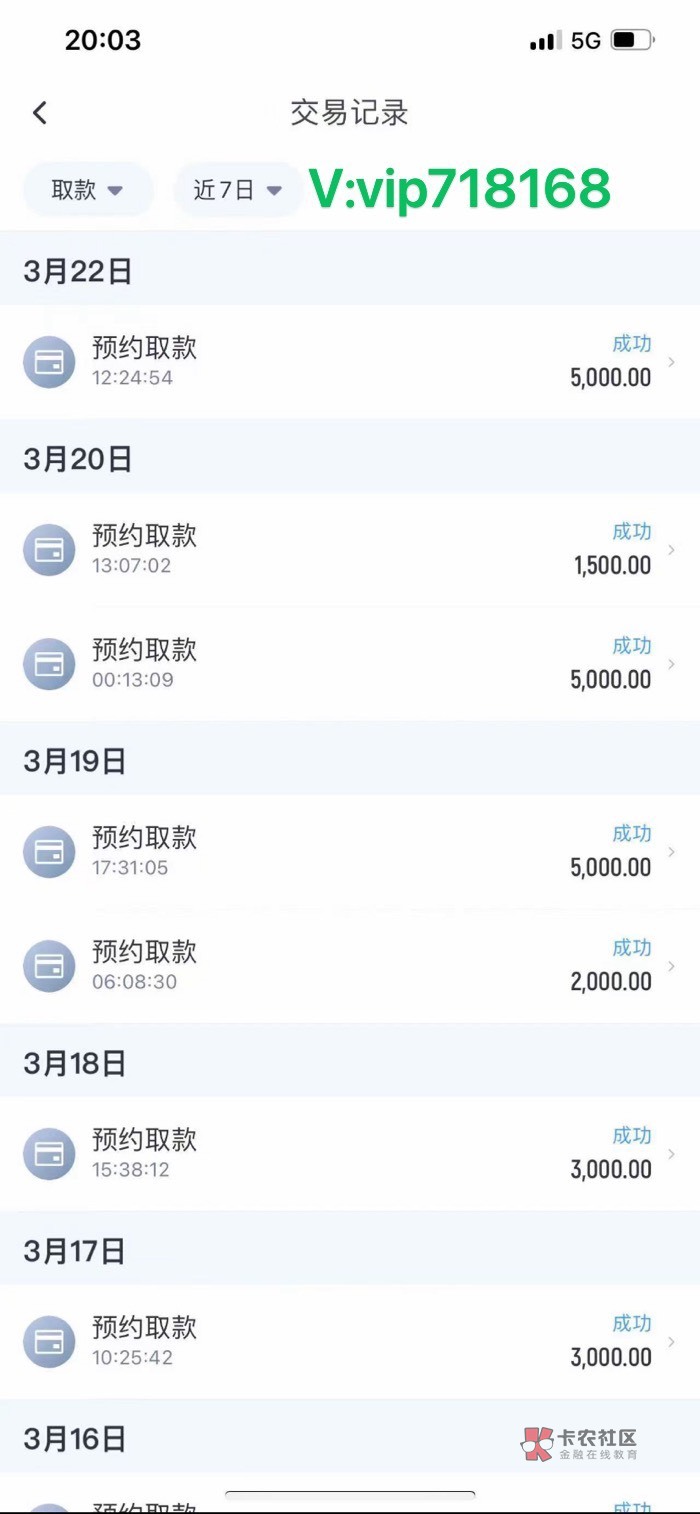700x1514 pixels.
Task: Tap card icon of 10:25:42 withdrawal
Action: (49, 1342)
